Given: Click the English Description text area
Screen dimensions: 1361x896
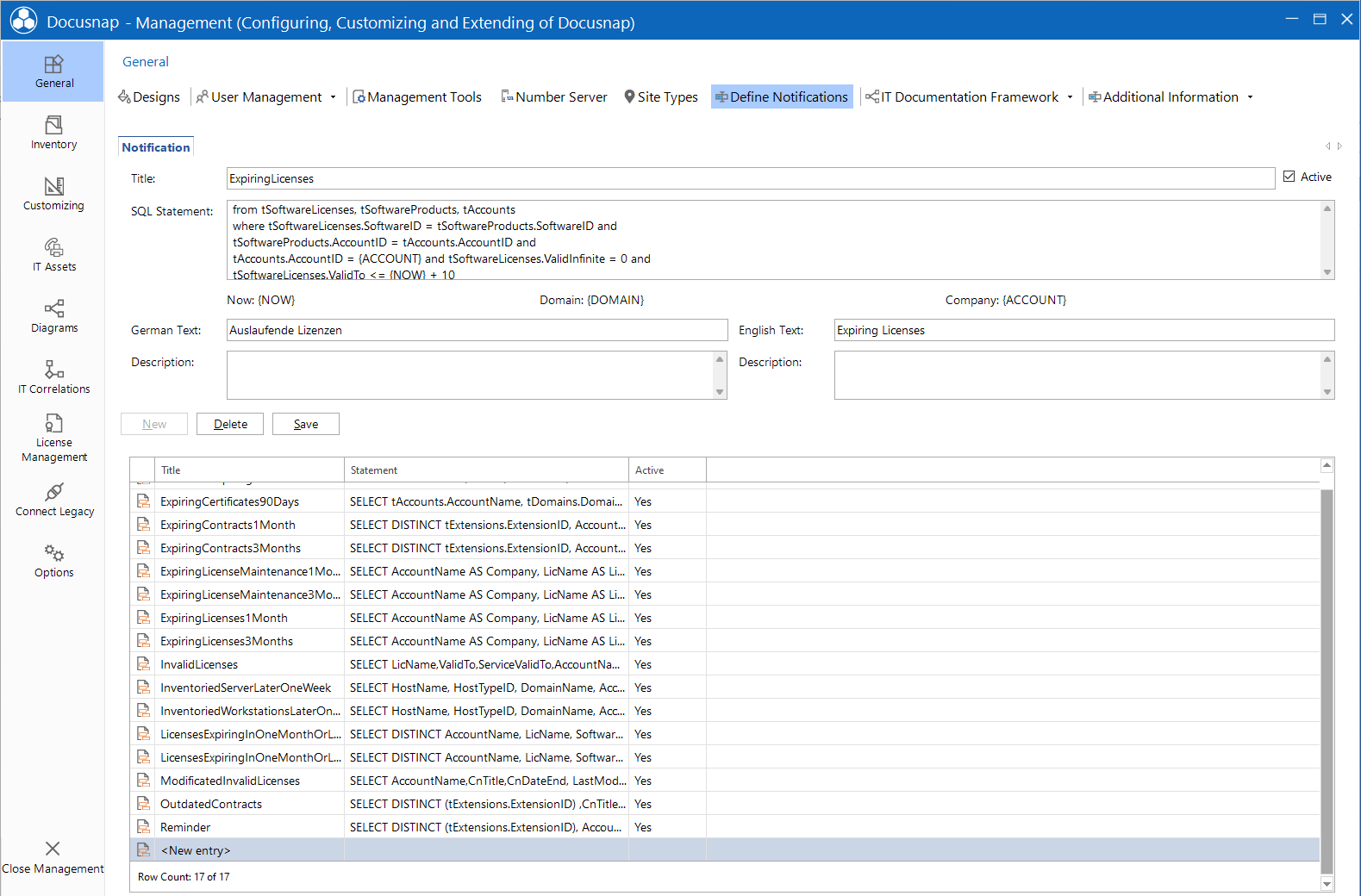Looking at the screenshot, I should (x=1077, y=375).
